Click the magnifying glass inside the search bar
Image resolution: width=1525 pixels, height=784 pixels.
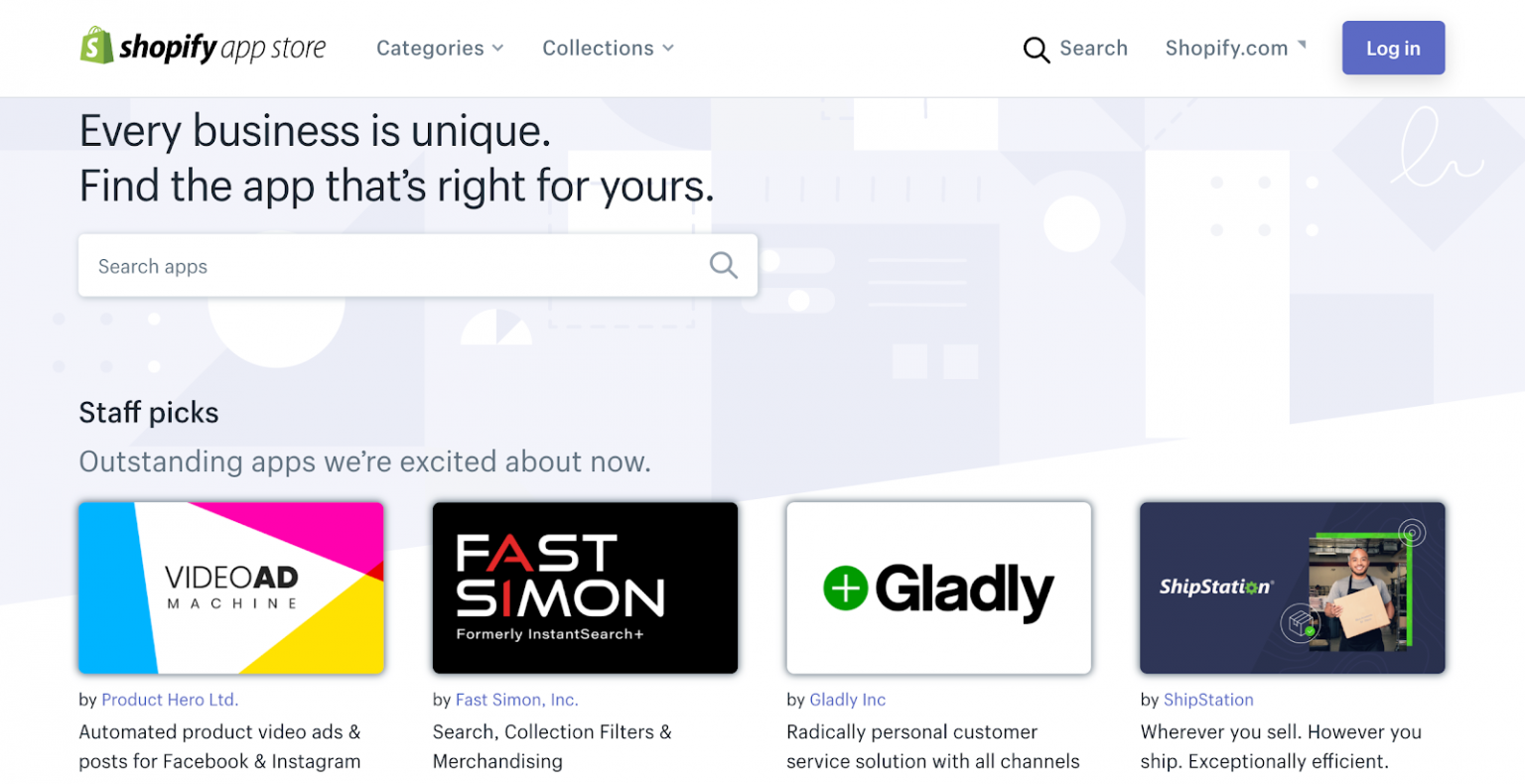coord(723,265)
